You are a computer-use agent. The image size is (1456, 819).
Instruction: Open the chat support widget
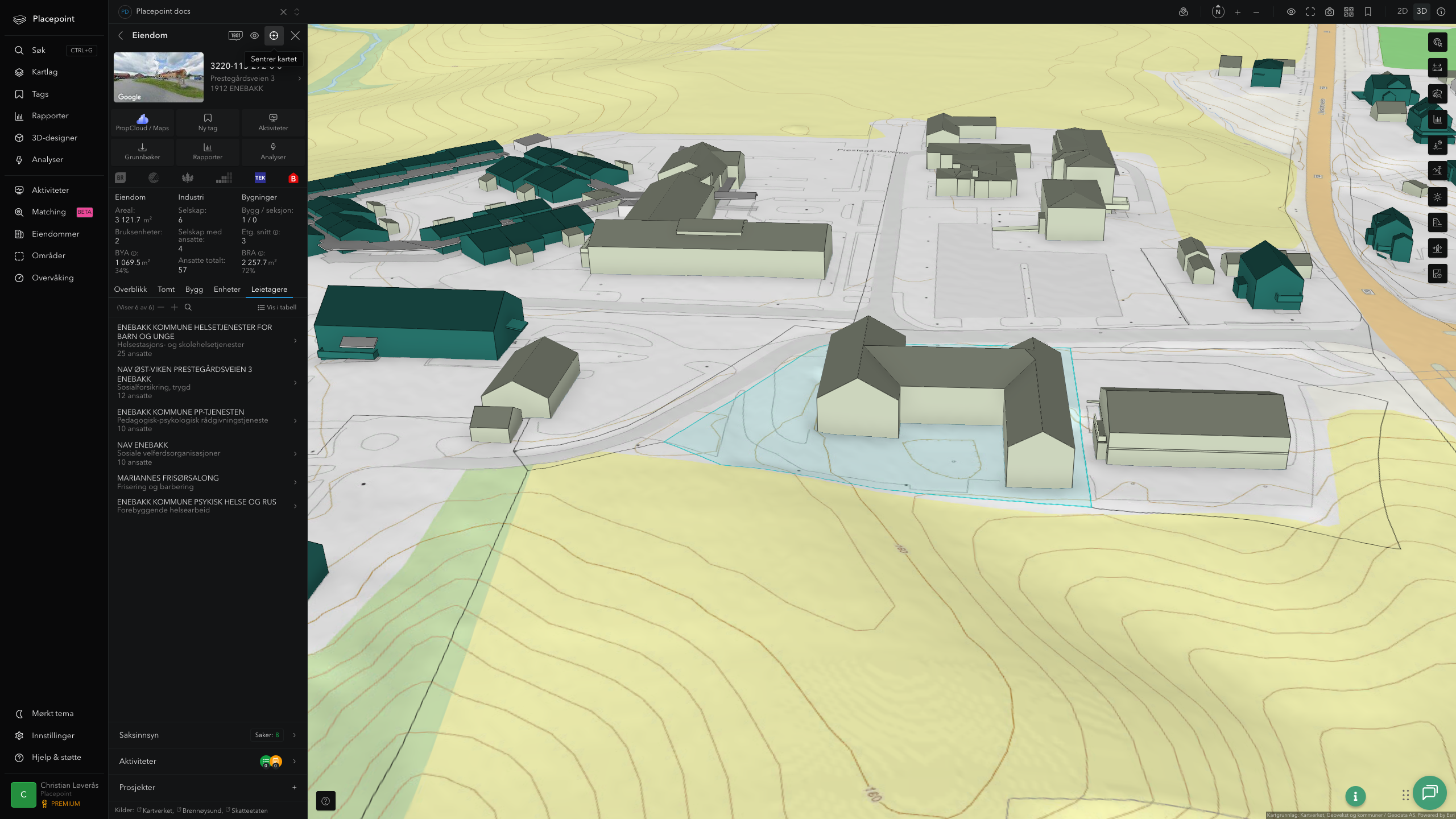[x=1430, y=792]
